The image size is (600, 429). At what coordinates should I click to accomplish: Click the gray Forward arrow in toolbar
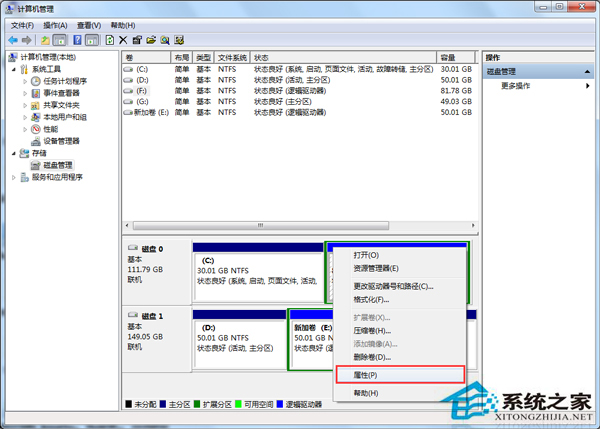(27, 40)
